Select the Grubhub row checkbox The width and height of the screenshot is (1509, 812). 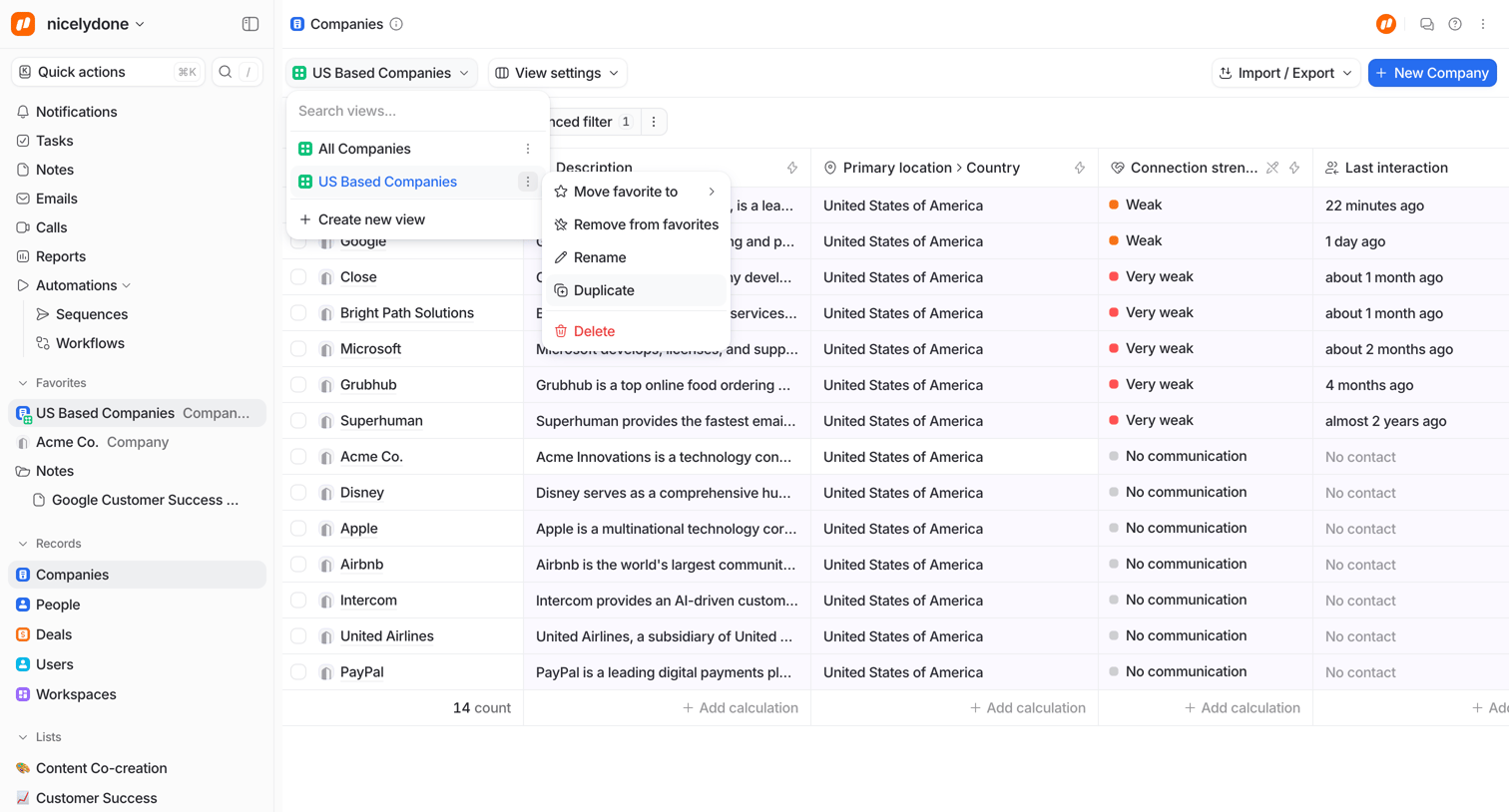(298, 385)
